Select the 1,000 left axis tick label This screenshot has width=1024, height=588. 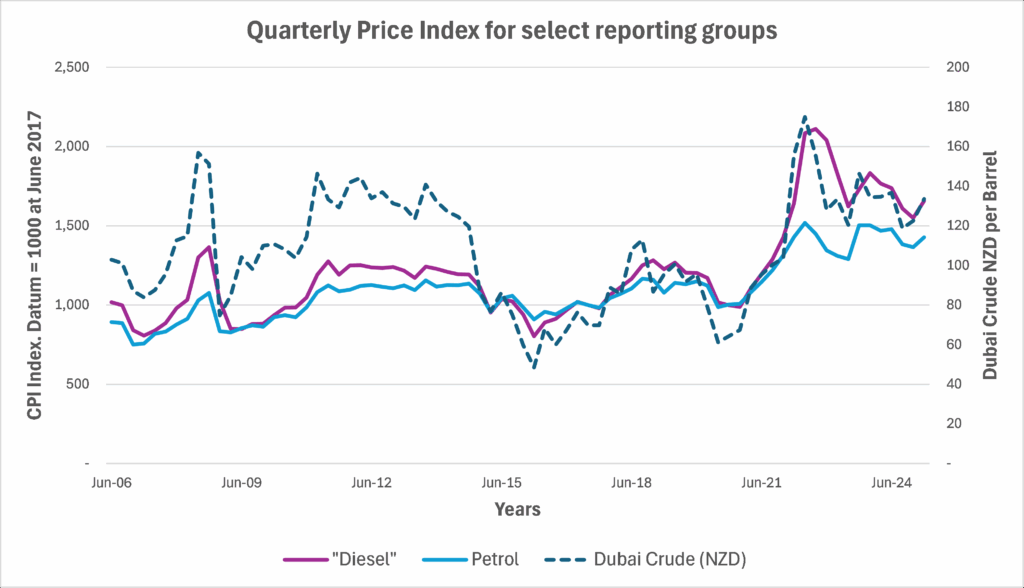click(x=70, y=305)
